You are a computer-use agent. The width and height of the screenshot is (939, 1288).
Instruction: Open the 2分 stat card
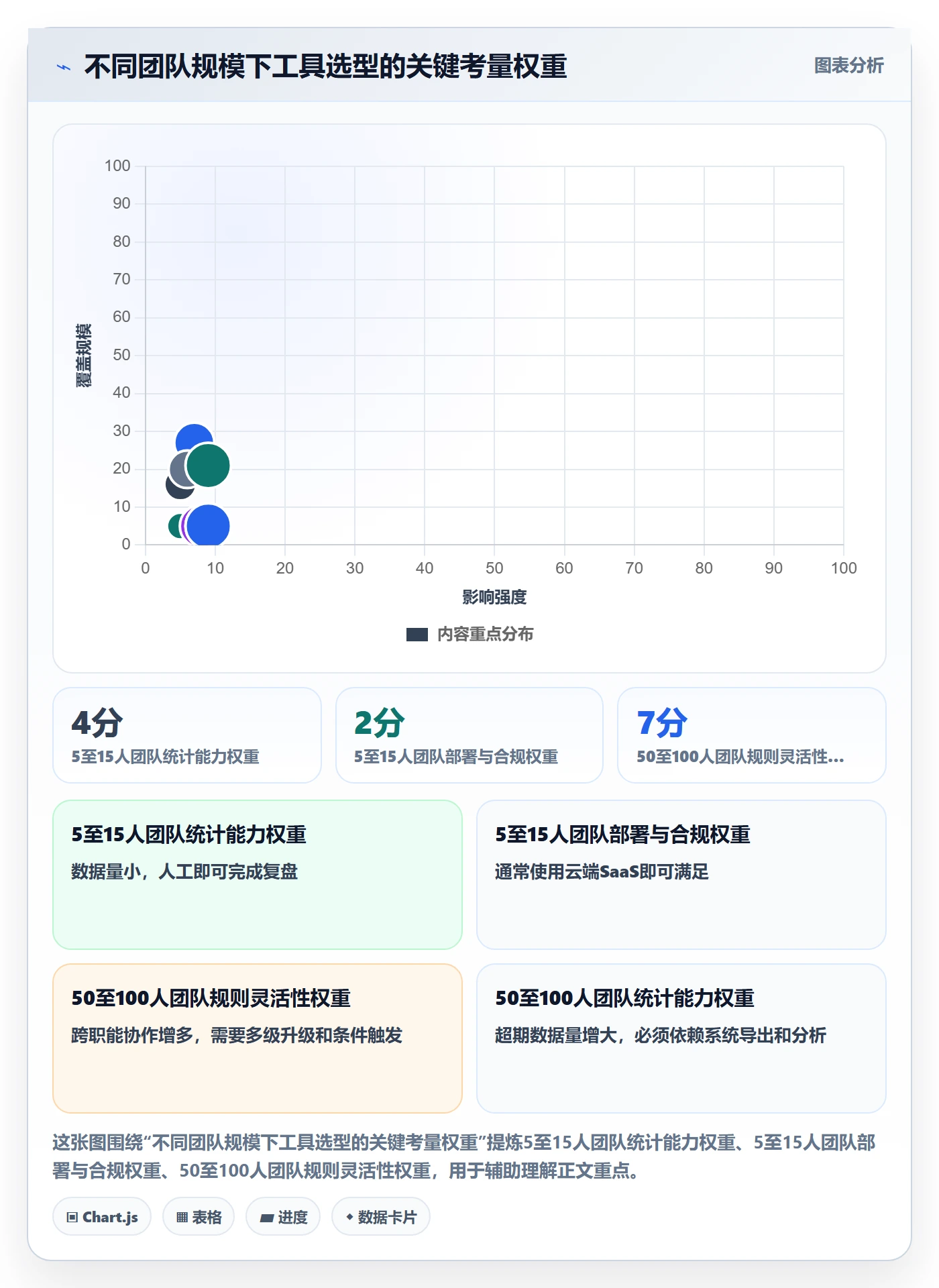(x=469, y=735)
